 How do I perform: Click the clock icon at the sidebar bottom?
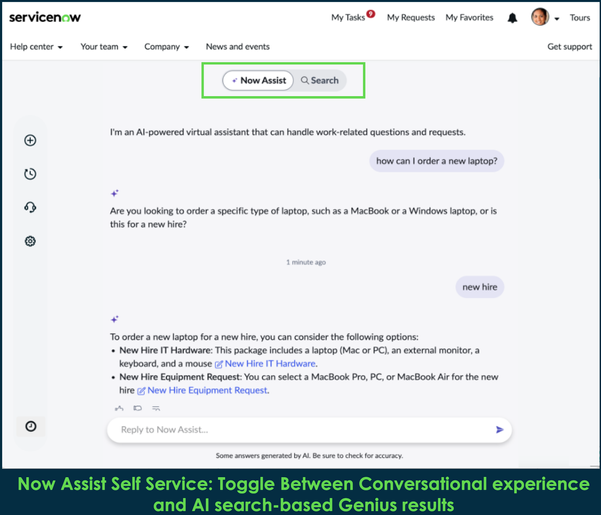coord(31,426)
